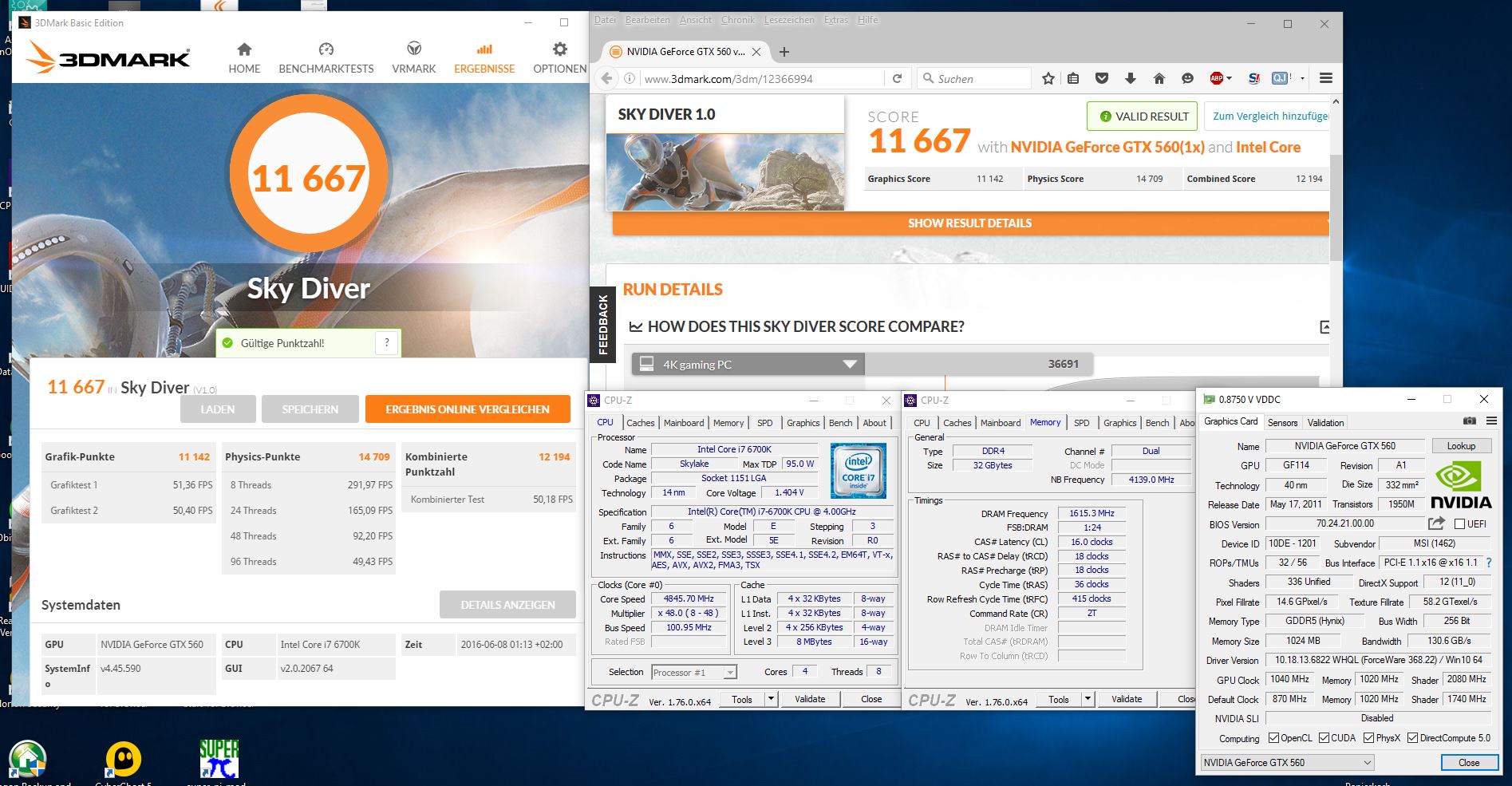Click the Pocket icon in Firefox toolbar
1512x786 pixels.
(x=1102, y=78)
